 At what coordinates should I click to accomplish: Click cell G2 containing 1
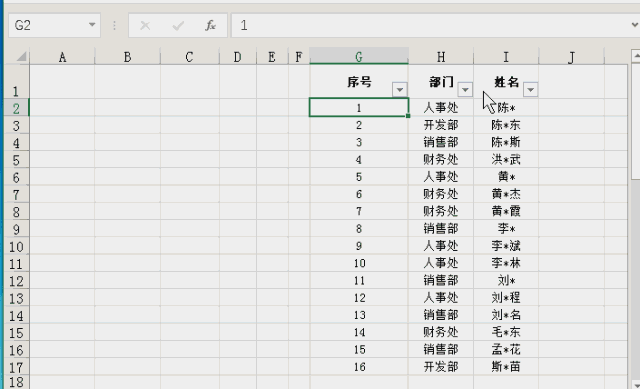click(x=359, y=108)
